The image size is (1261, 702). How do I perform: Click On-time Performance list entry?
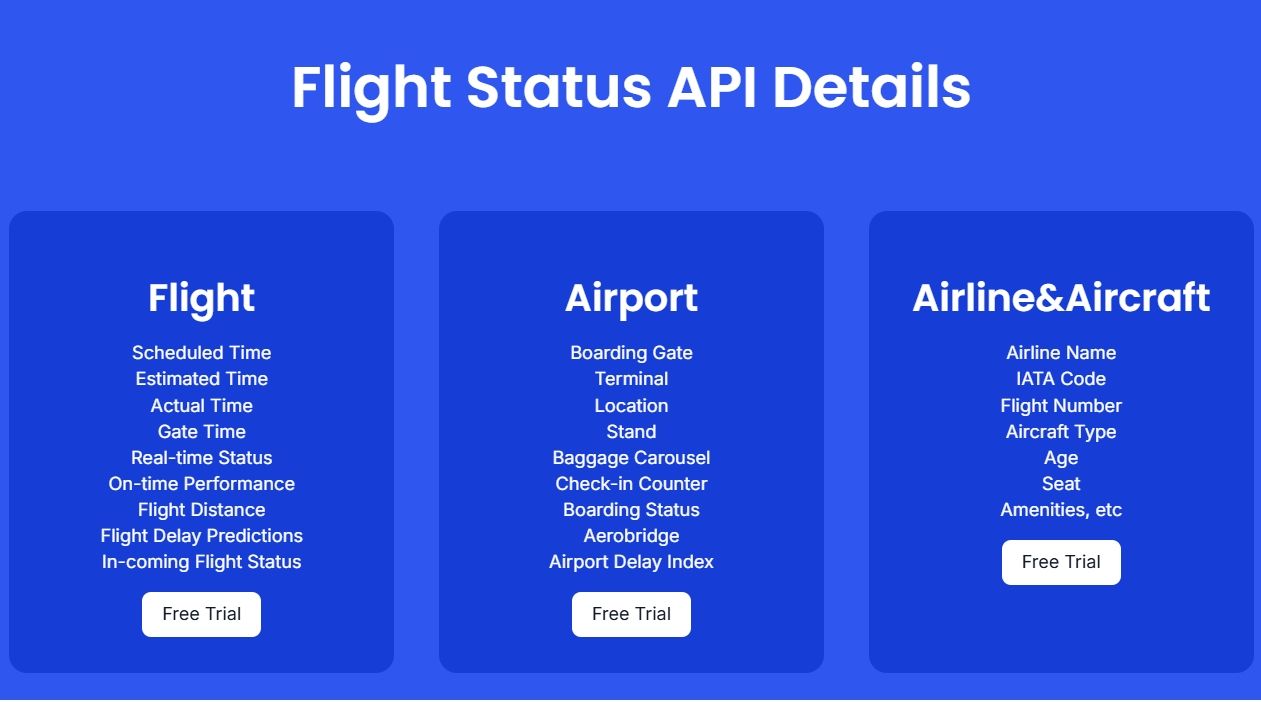(x=201, y=483)
